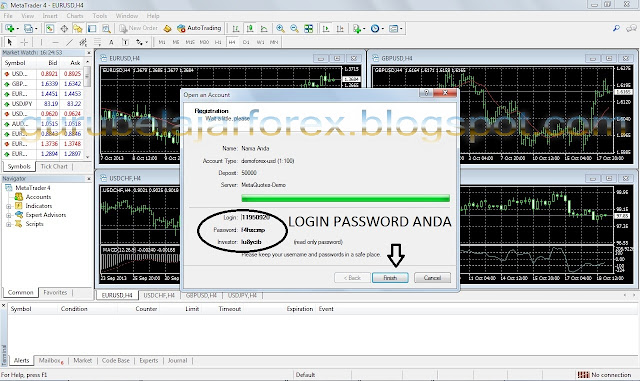Image resolution: width=640 pixels, height=381 pixels.
Task: Draw a Vertical Line tool
Action: [x=41, y=42]
